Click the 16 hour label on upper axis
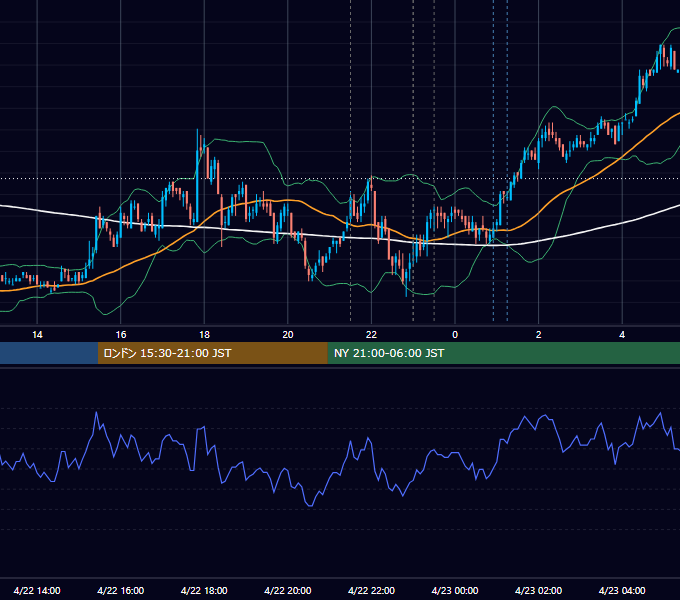The image size is (680, 600). point(121,335)
